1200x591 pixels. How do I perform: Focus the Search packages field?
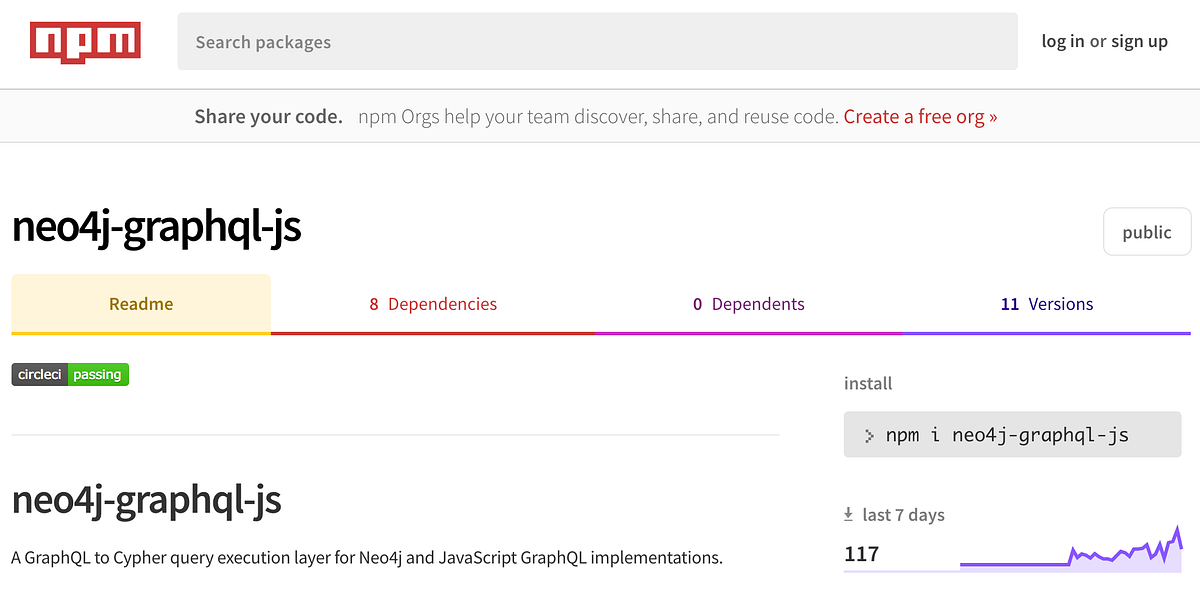(597, 42)
